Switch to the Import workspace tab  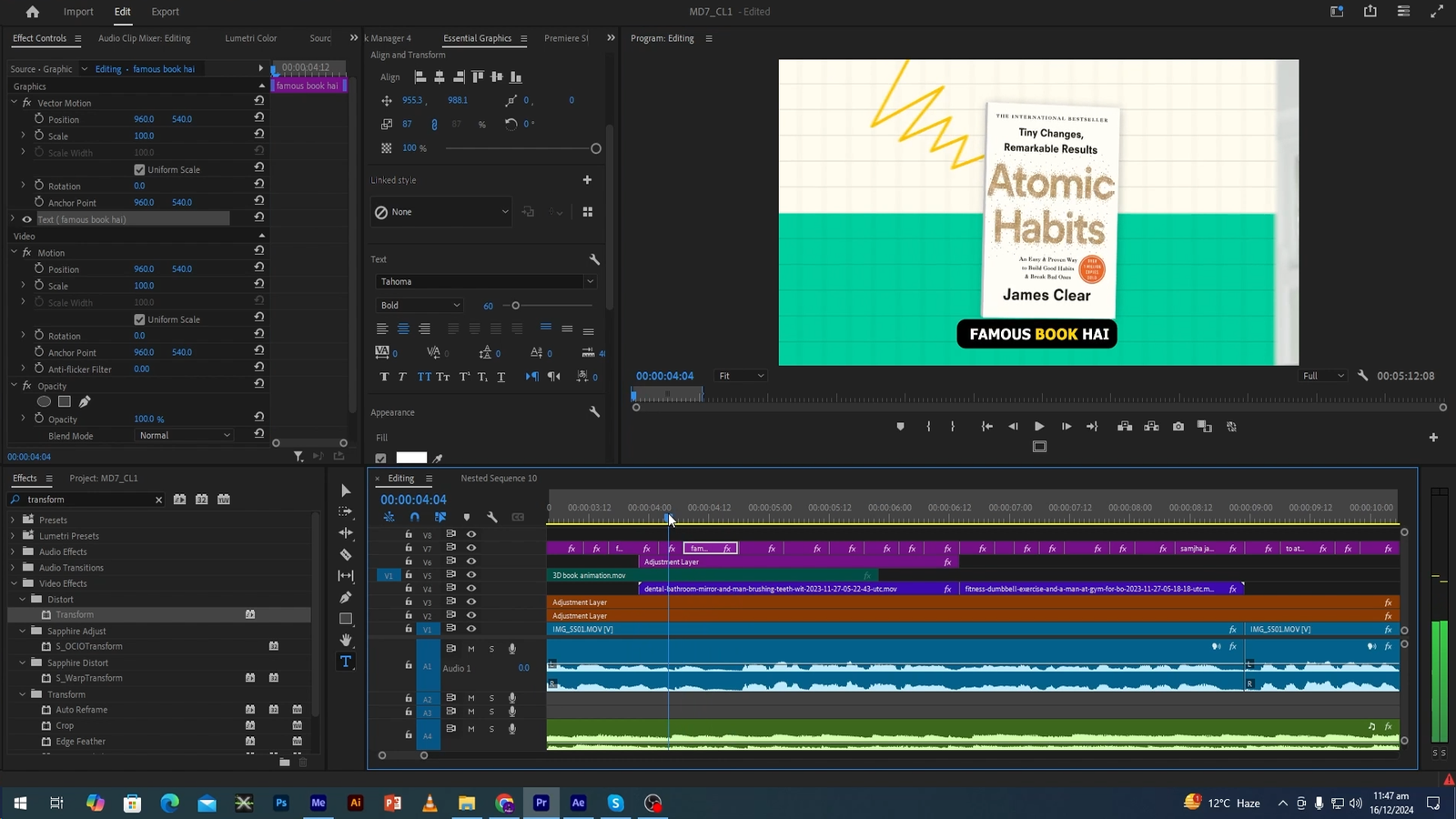coord(78,12)
